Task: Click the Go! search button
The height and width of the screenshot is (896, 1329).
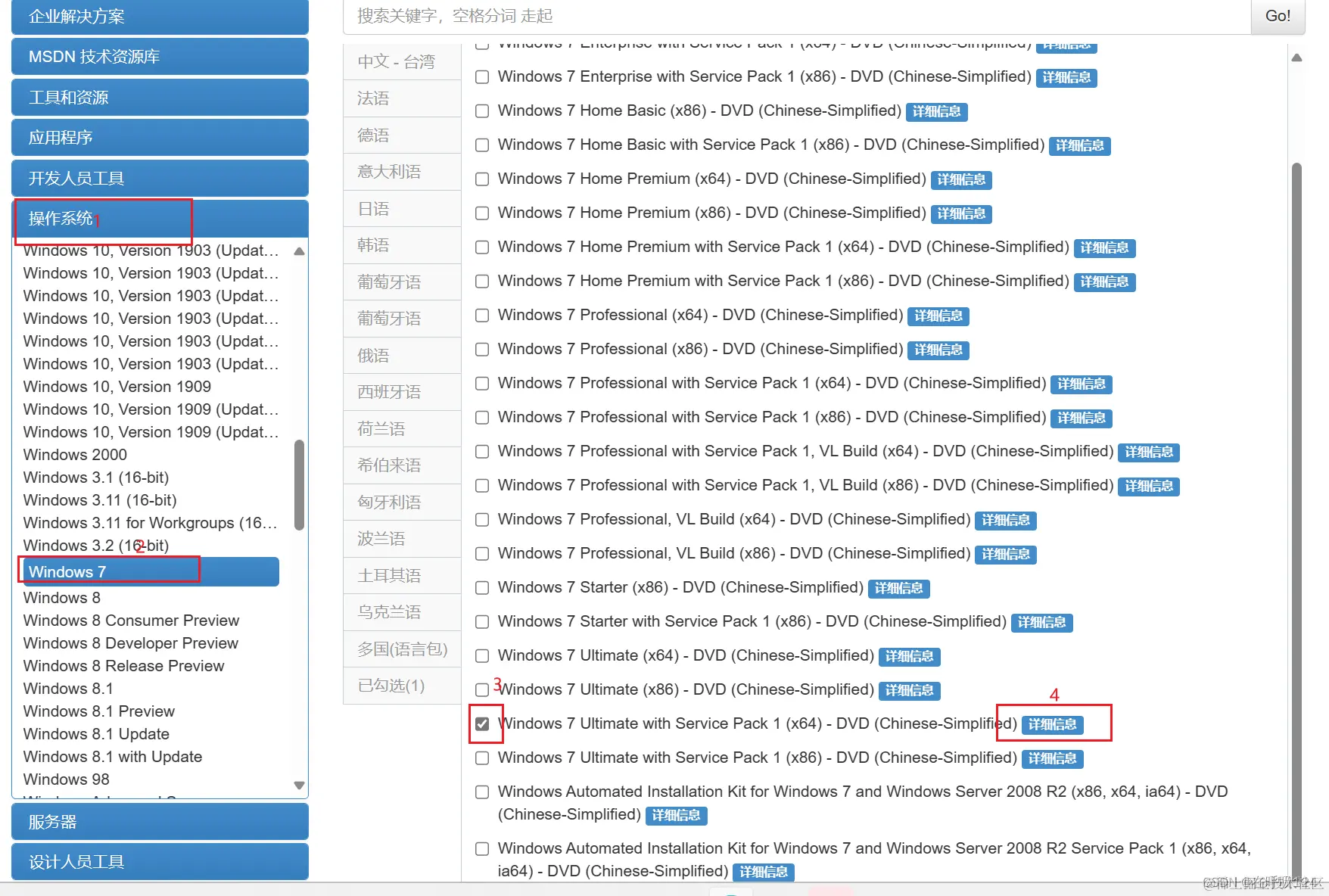Action: coord(1278,16)
